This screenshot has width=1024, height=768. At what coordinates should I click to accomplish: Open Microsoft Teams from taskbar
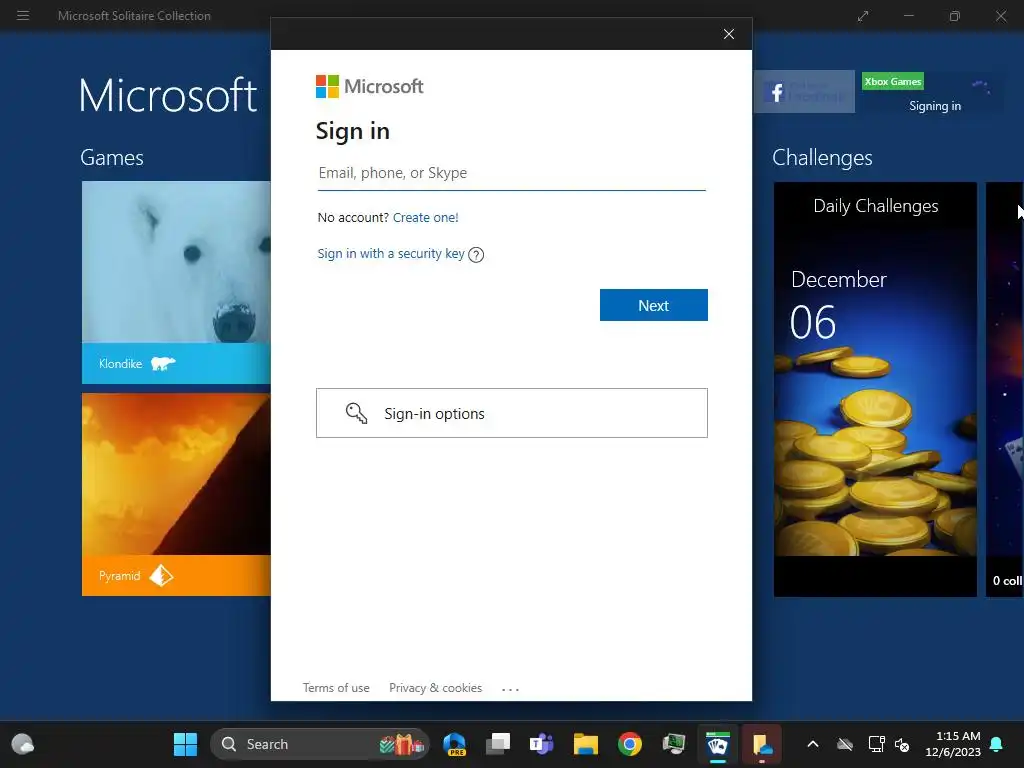tap(541, 744)
